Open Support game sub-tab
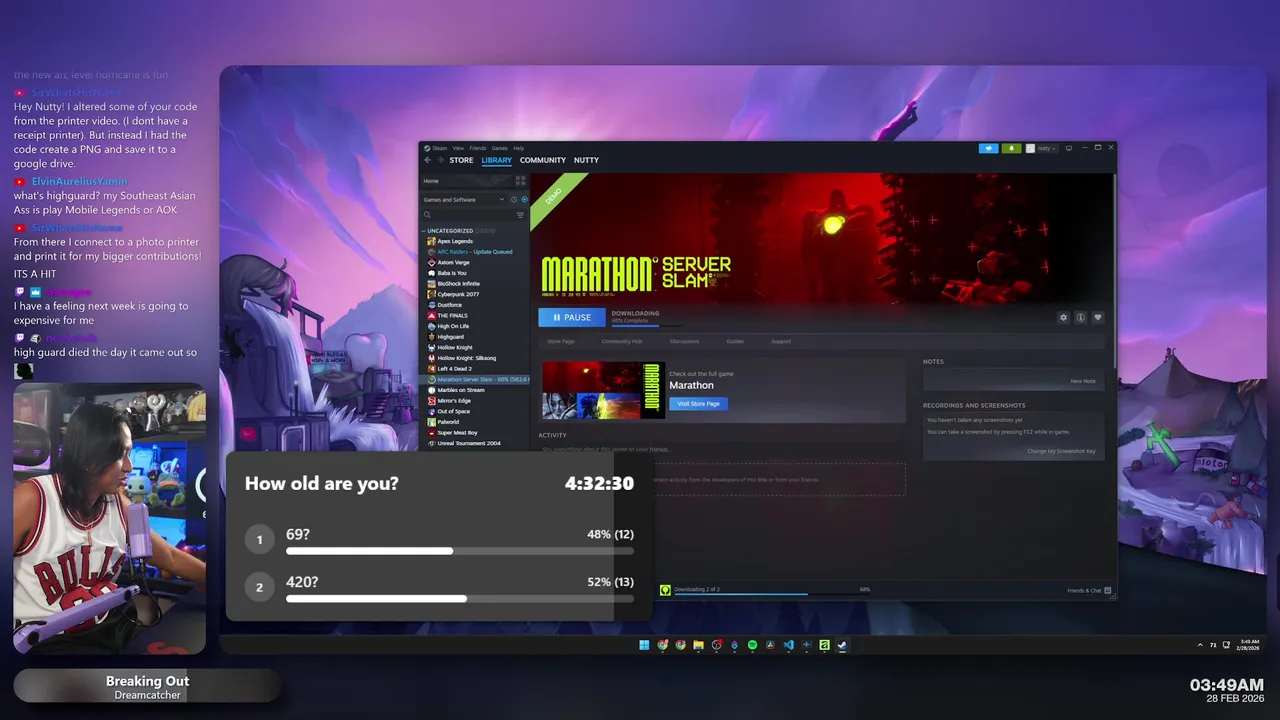 [x=781, y=341]
